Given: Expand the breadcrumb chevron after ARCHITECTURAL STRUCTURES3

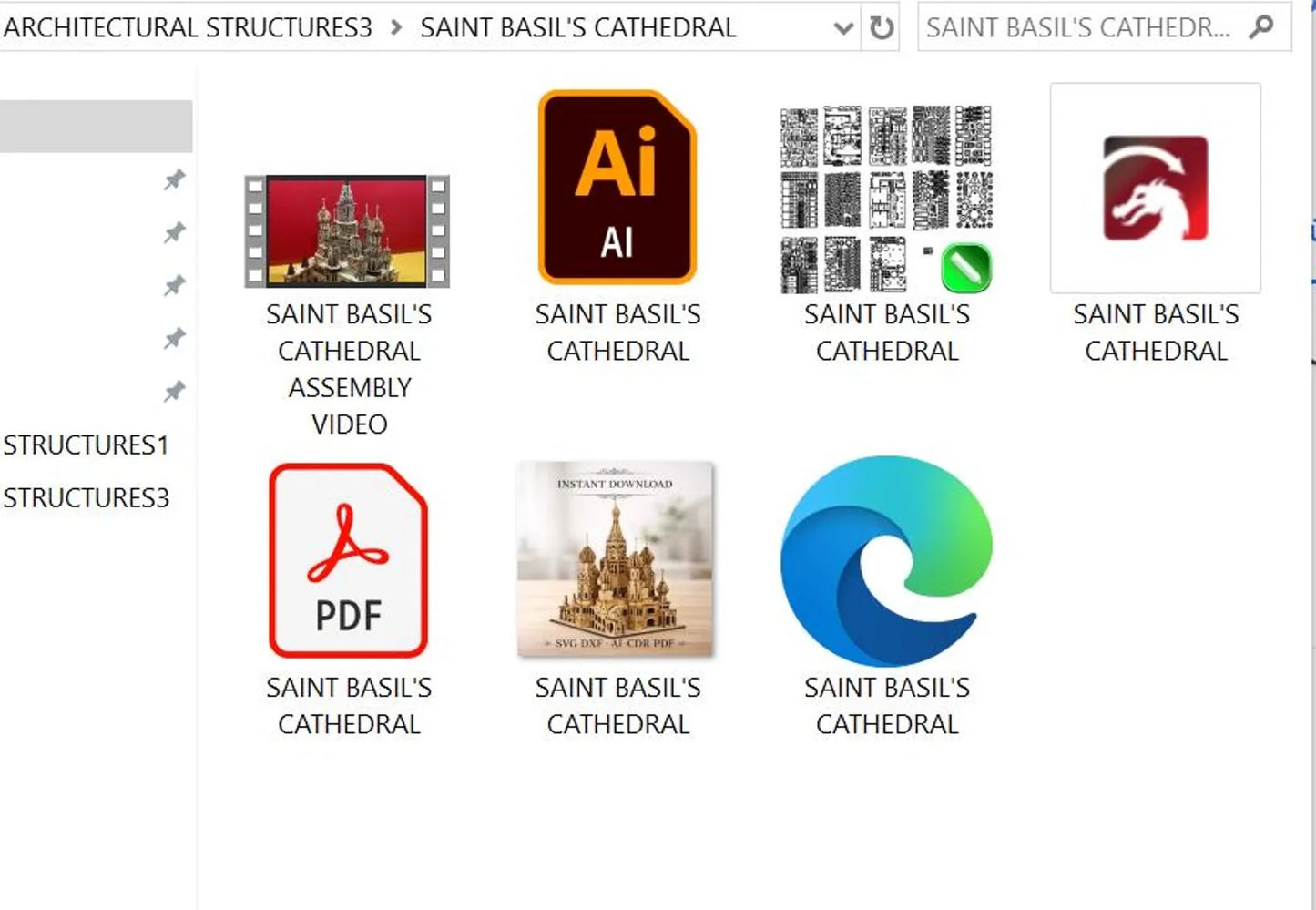Looking at the screenshot, I should (x=396, y=27).
